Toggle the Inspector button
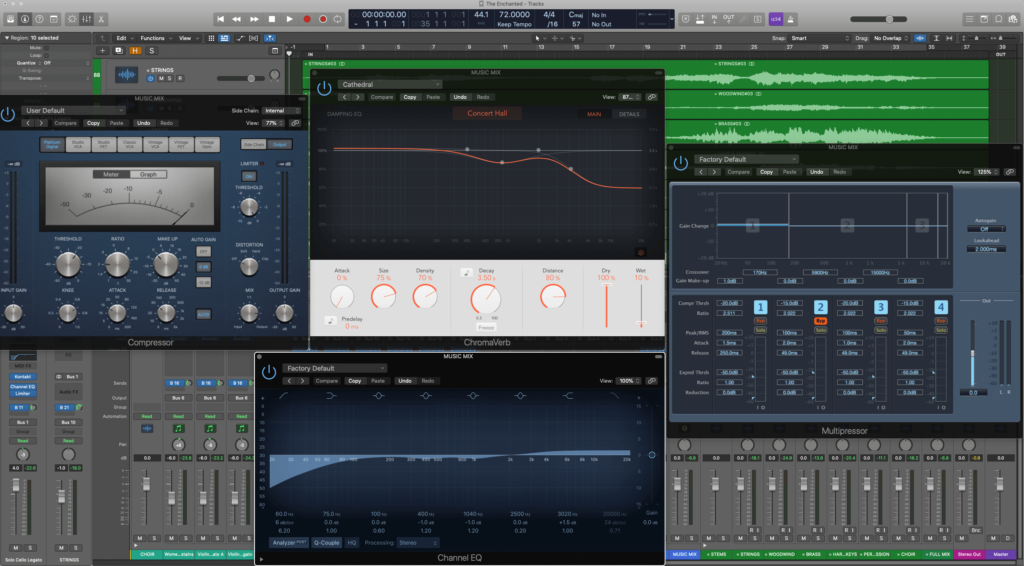The image size is (1024, 566). pyautogui.click(x=25, y=19)
